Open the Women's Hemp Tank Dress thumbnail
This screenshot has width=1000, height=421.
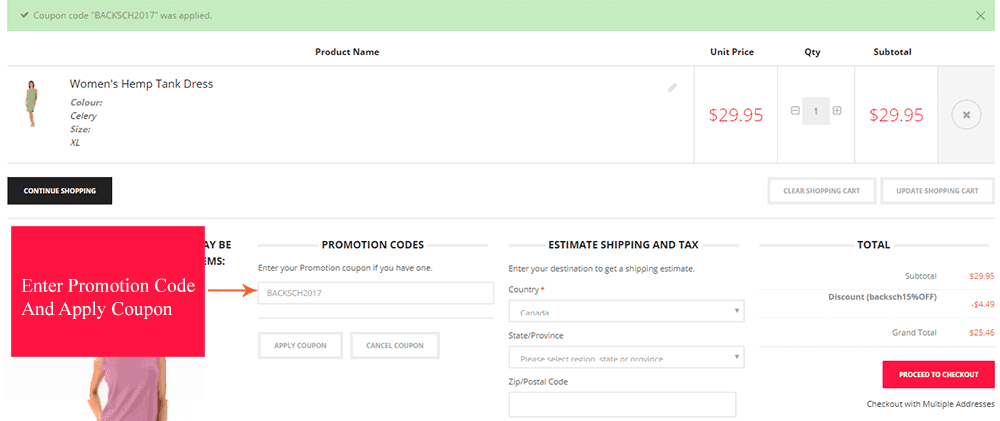[x=32, y=104]
